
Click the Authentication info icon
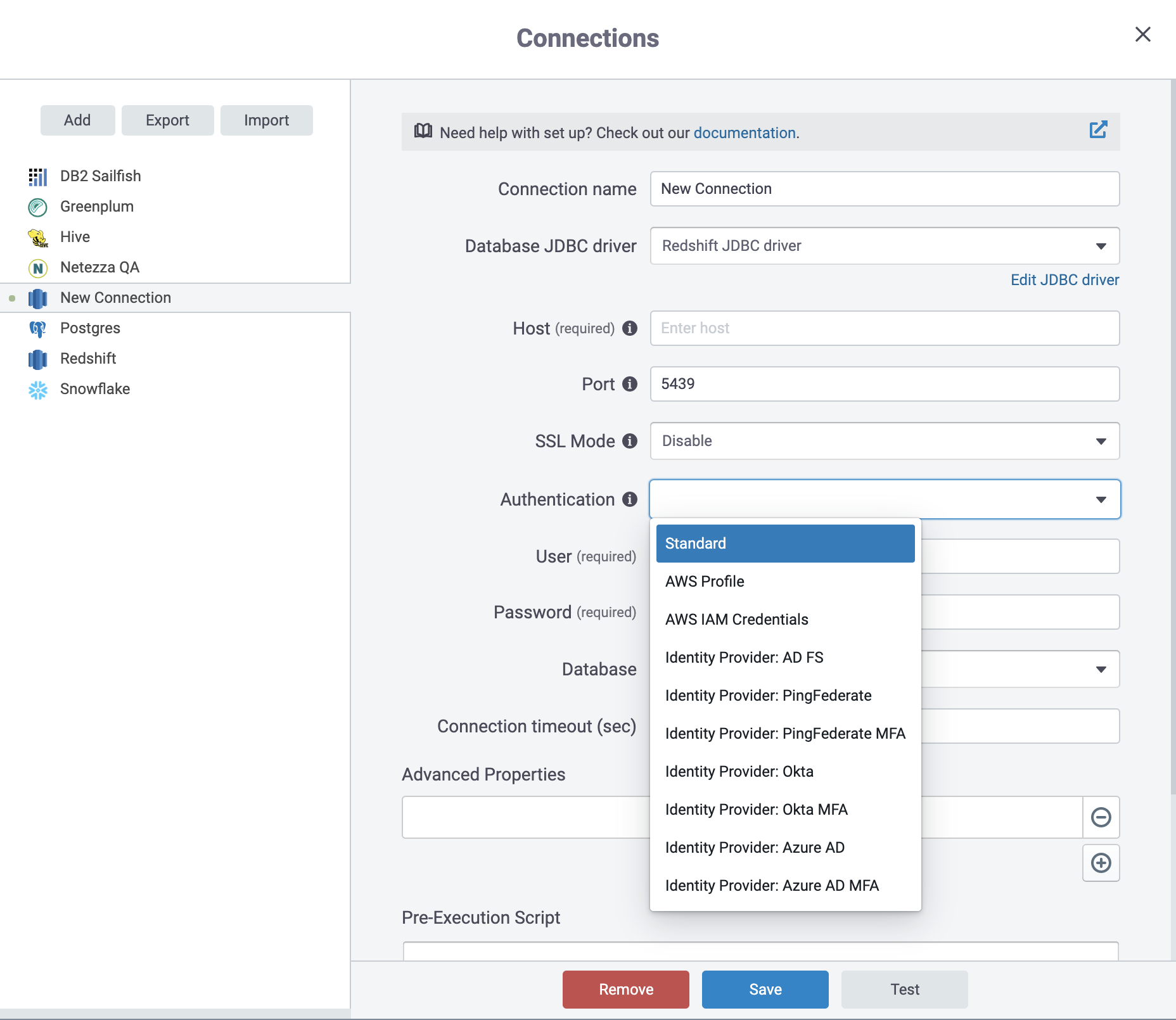point(630,500)
